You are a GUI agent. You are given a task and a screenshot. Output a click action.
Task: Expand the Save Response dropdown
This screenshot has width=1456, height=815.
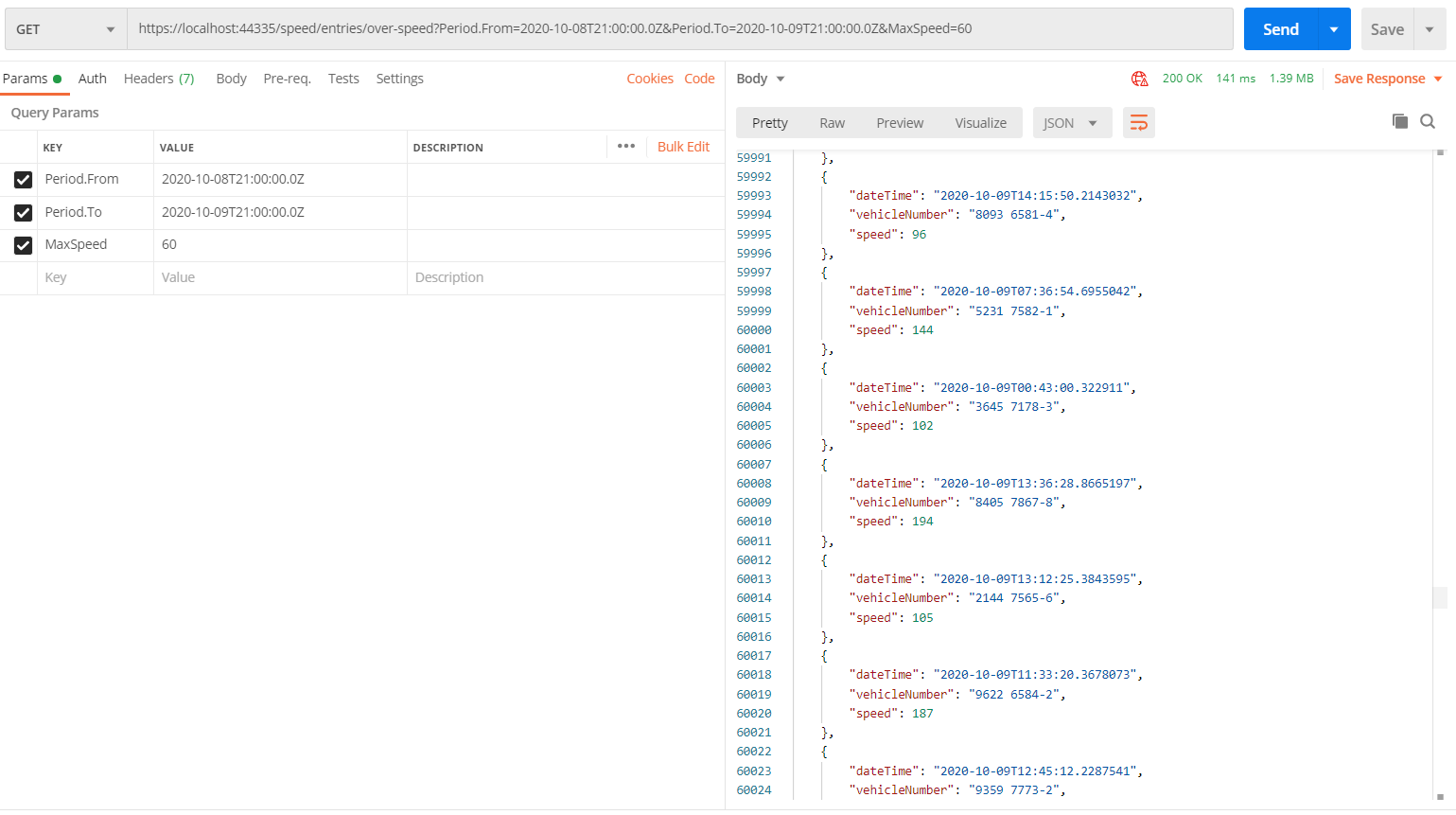pyautogui.click(x=1438, y=79)
